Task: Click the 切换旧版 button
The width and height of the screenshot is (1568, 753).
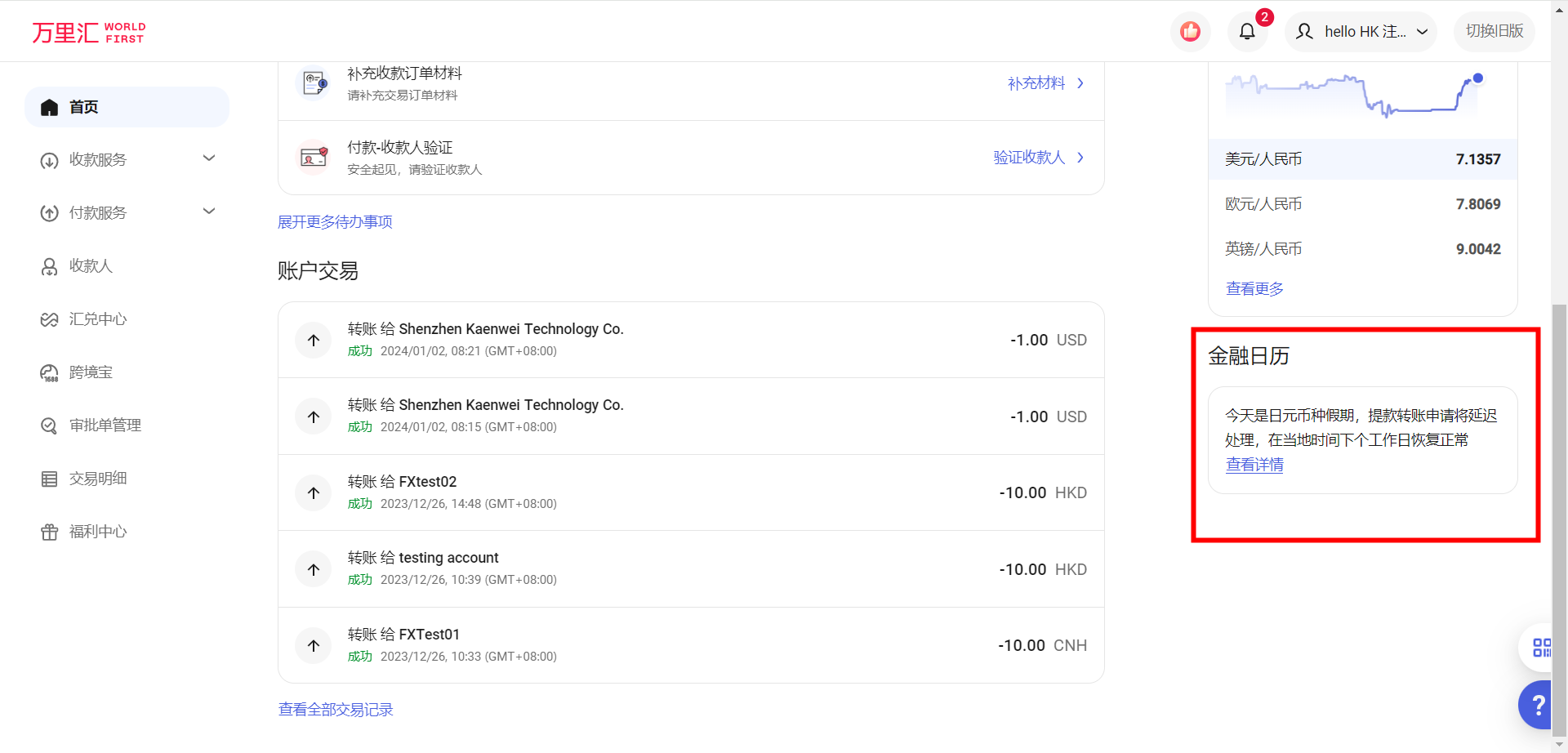Action: click(x=1494, y=32)
